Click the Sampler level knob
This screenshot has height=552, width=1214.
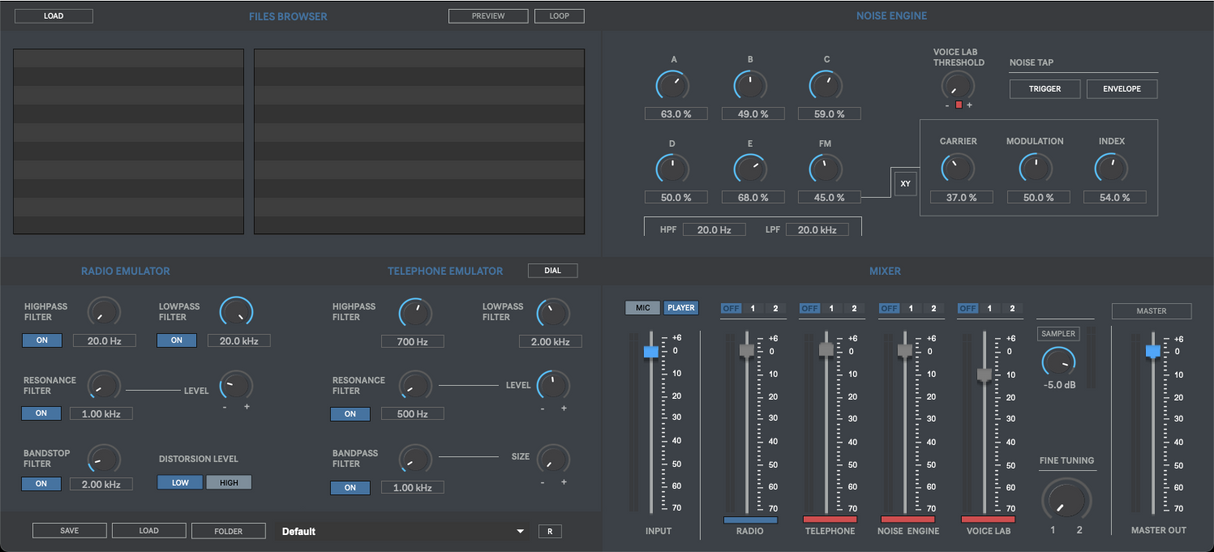click(x=1058, y=362)
